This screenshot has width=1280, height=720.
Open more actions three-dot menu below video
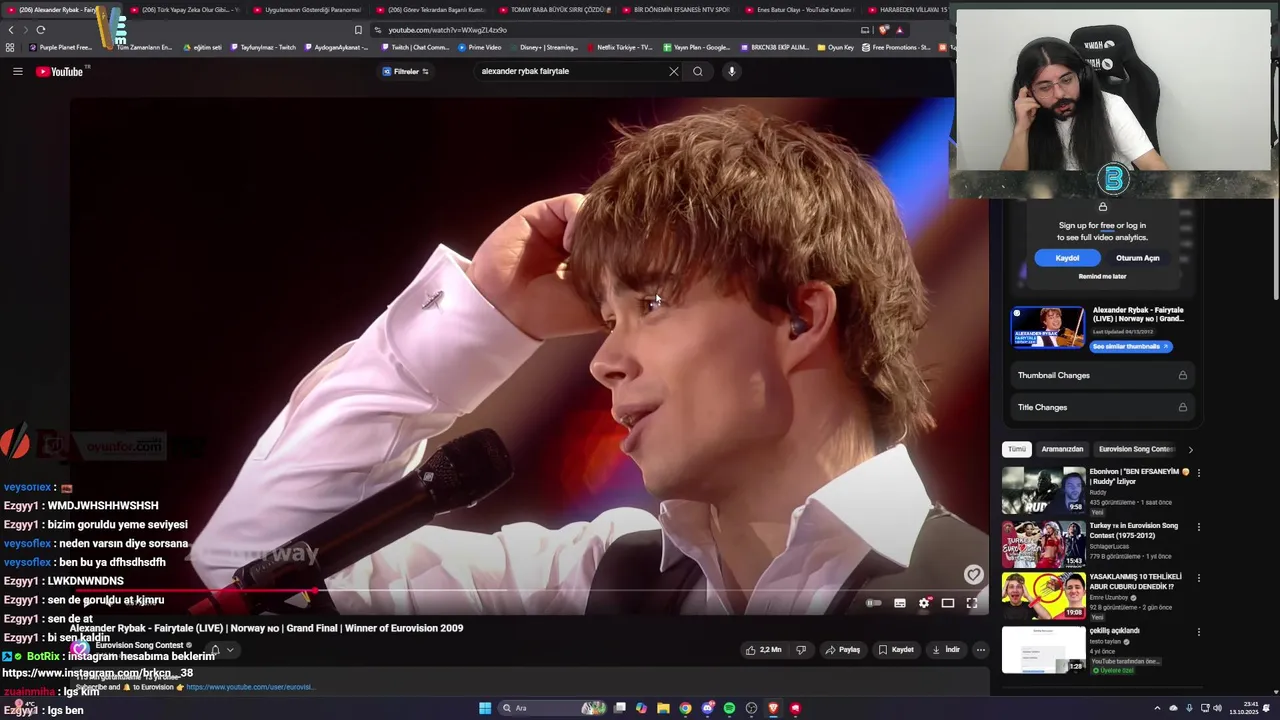point(981,650)
